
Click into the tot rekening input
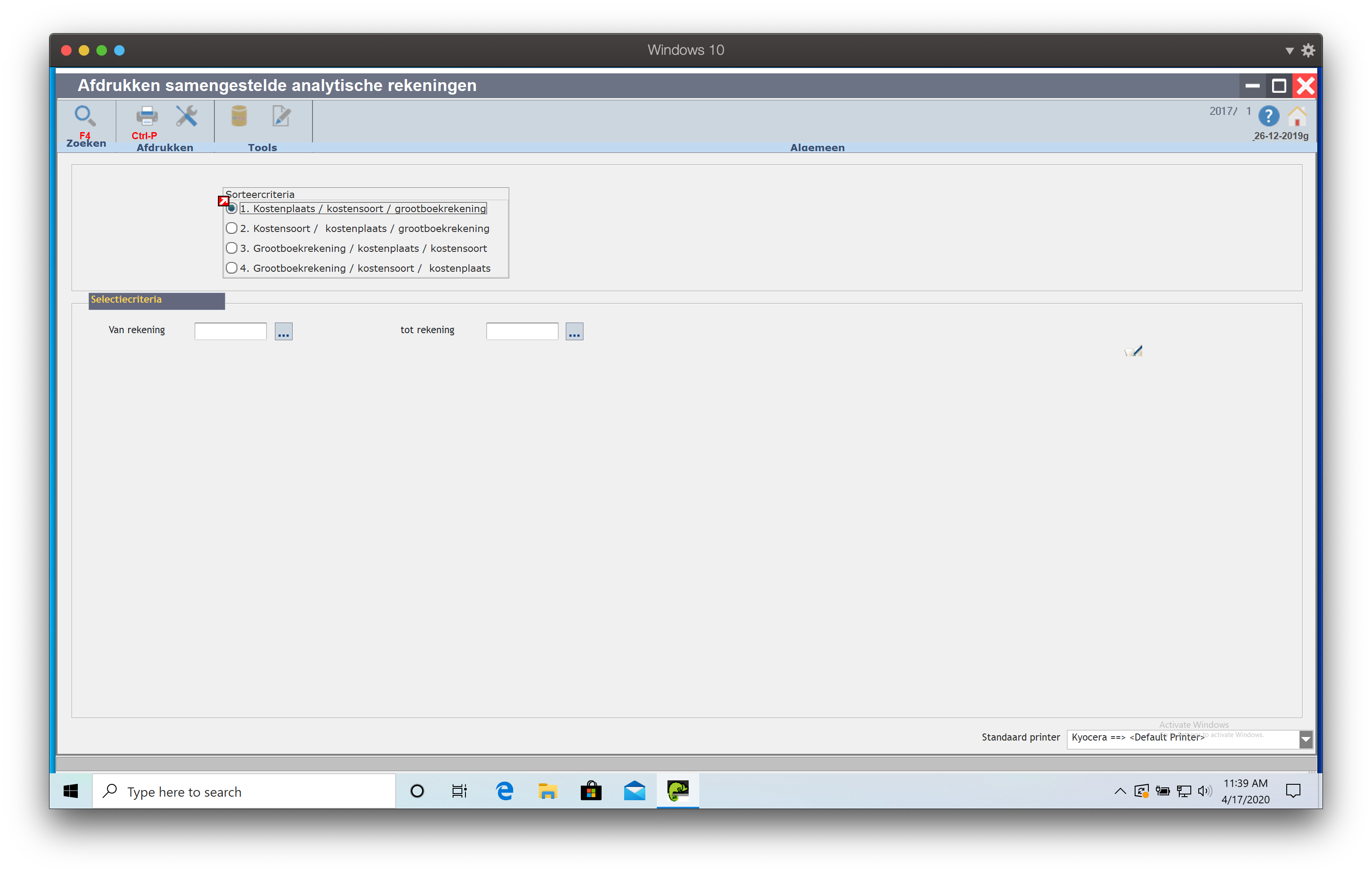(x=522, y=331)
